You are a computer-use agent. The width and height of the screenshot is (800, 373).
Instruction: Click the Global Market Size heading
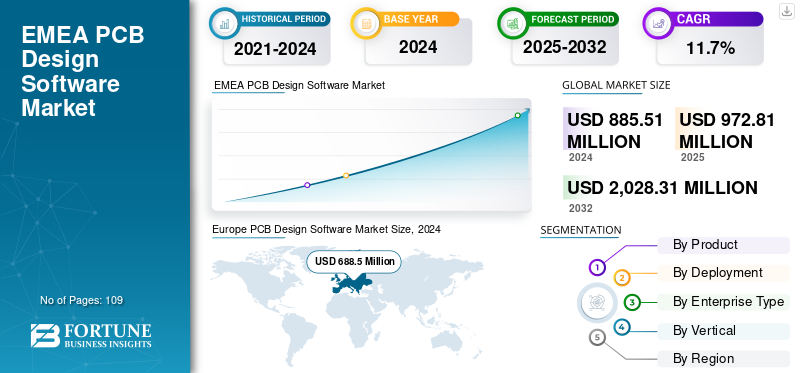pos(616,85)
